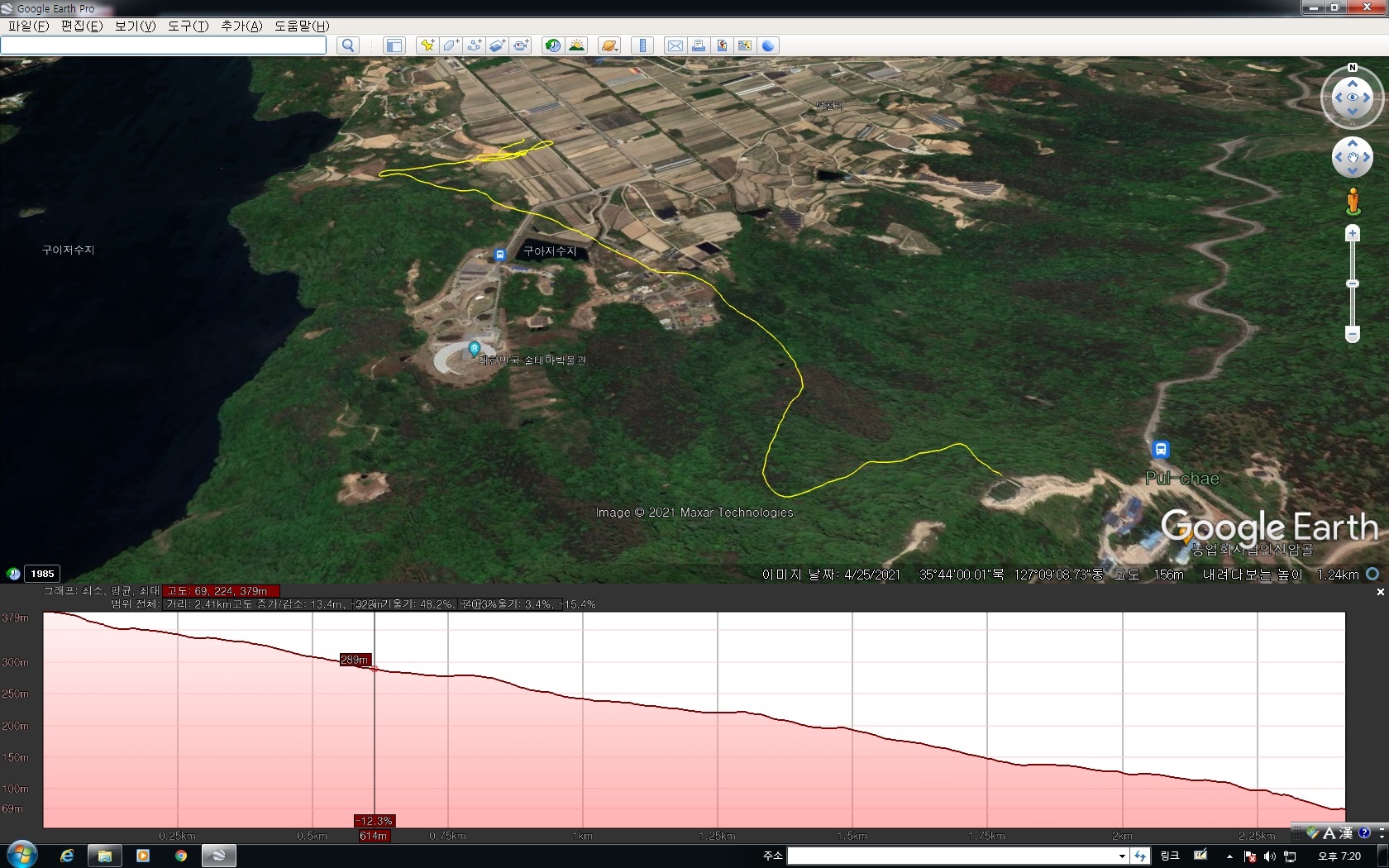The width and height of the screenshot is (1389, 868).
Task: Select the Add Path tool
Action: point(475,45)
